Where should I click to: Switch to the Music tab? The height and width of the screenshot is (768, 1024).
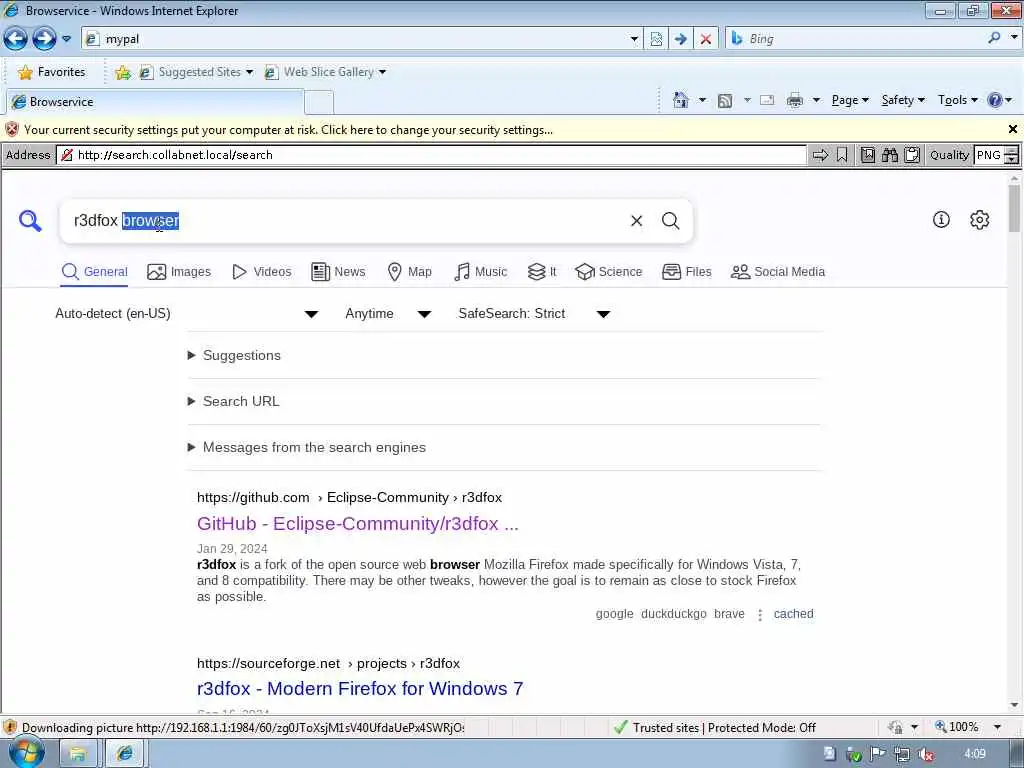point(481,272)
